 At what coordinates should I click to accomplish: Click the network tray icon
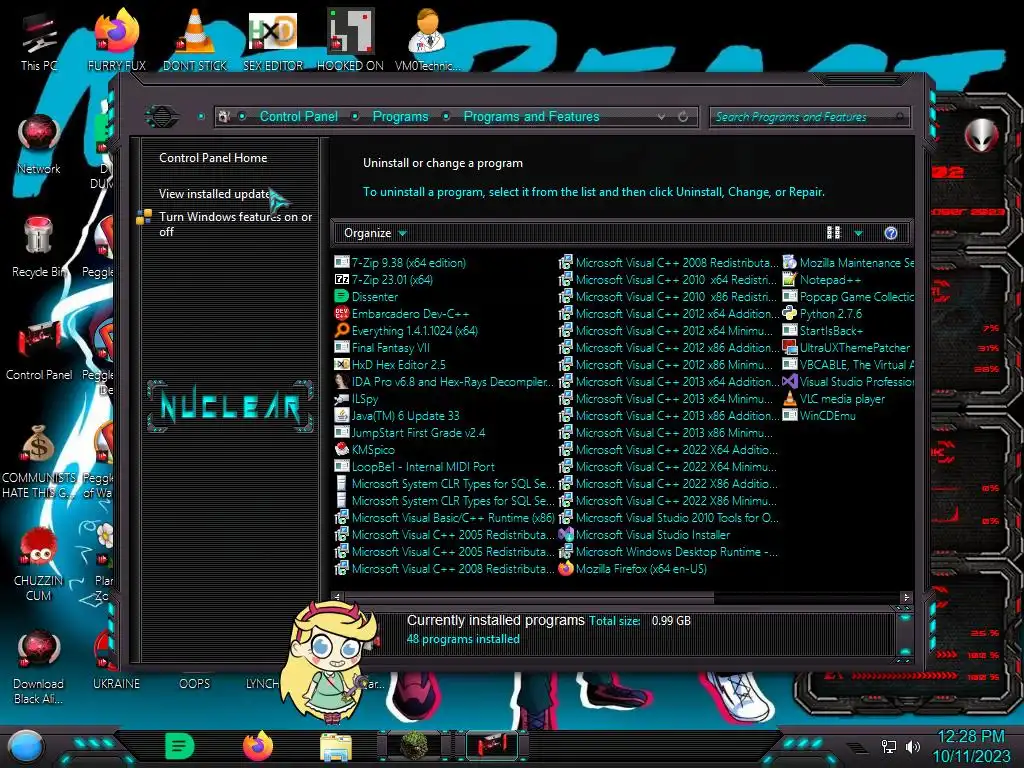click(889, 746)
